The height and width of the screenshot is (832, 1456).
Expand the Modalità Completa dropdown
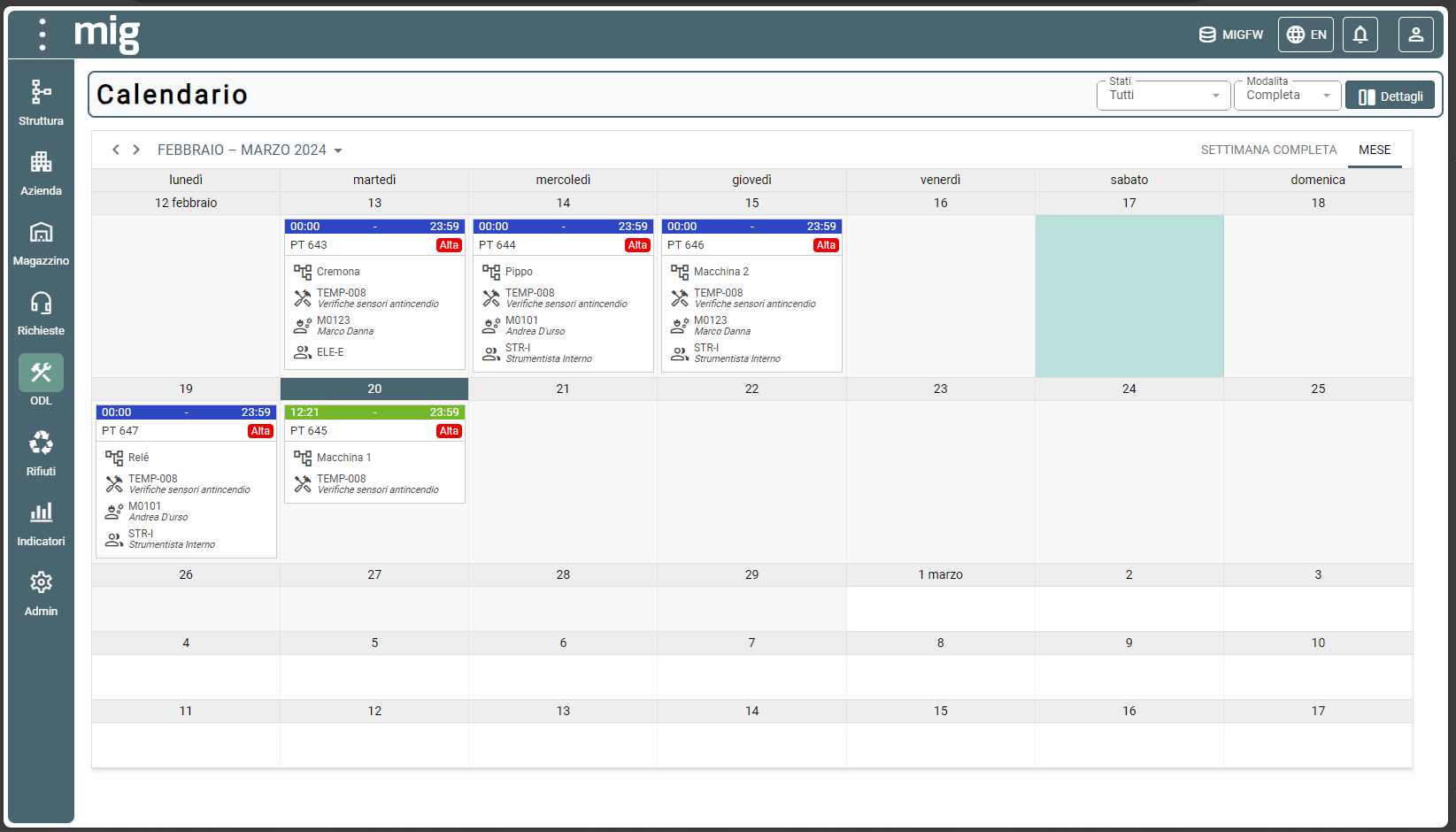tap(1287, 96)
